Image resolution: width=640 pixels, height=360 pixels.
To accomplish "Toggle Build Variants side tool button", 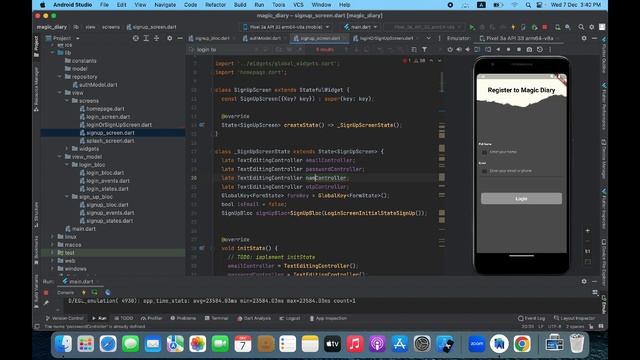I will pos(36,291).
